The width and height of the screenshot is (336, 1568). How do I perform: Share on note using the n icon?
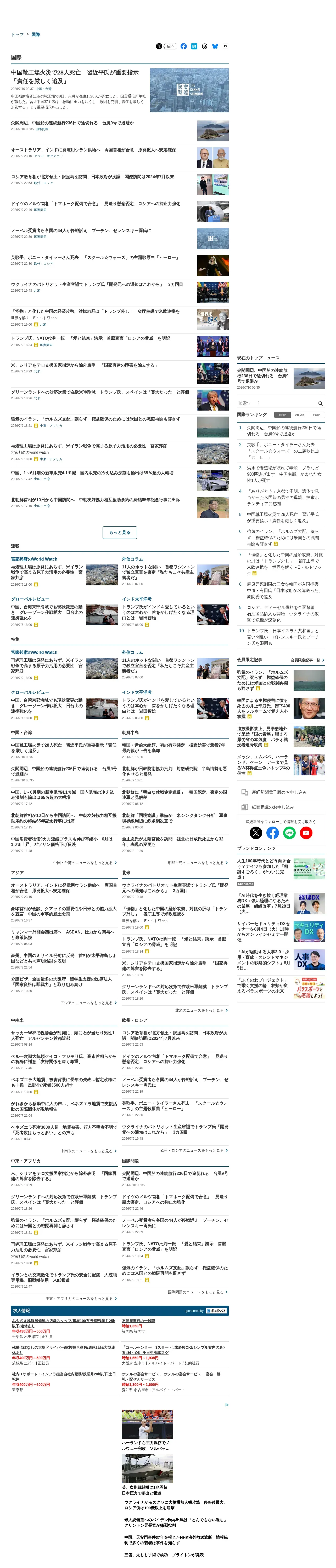[x=225, y=46]
